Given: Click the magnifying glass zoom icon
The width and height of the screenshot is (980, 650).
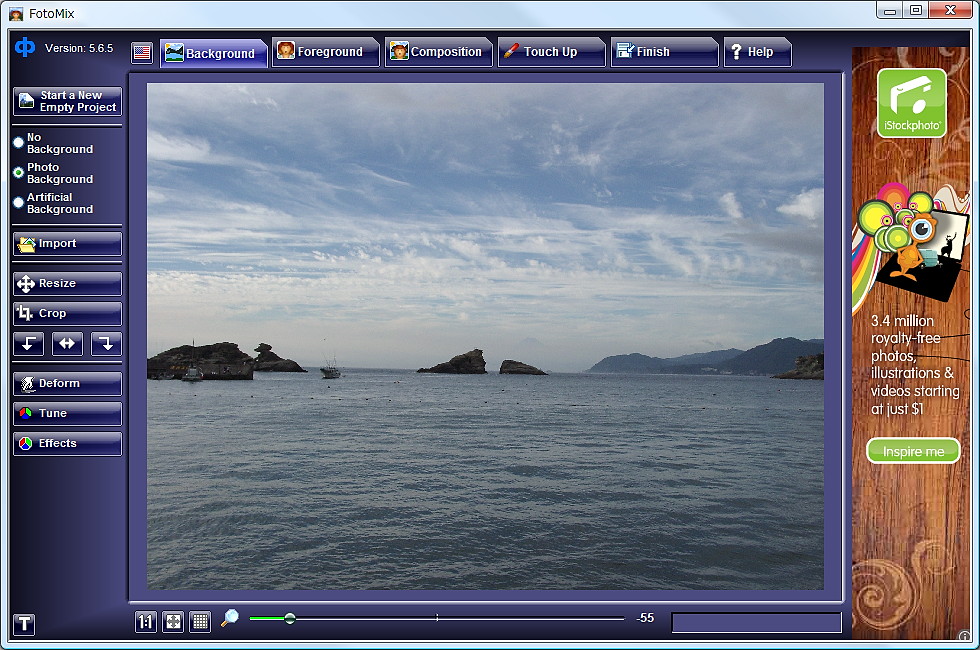Looking at the screenshot, I should [x=229, y=618].
